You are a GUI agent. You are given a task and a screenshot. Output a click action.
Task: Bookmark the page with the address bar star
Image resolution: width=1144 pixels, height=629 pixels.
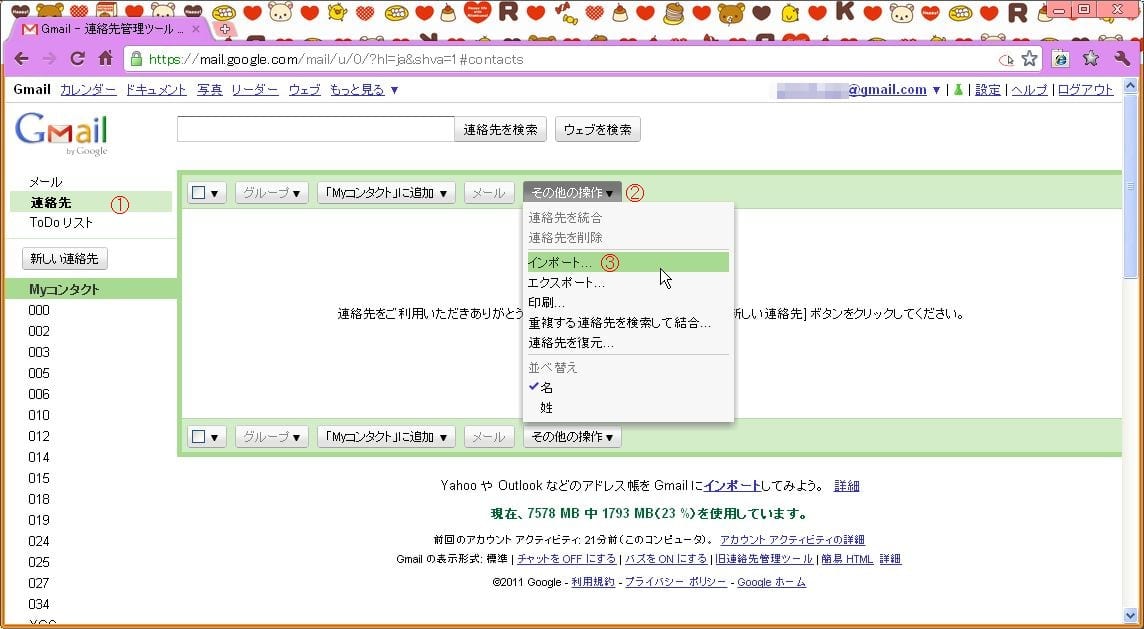click(1029, 59)
